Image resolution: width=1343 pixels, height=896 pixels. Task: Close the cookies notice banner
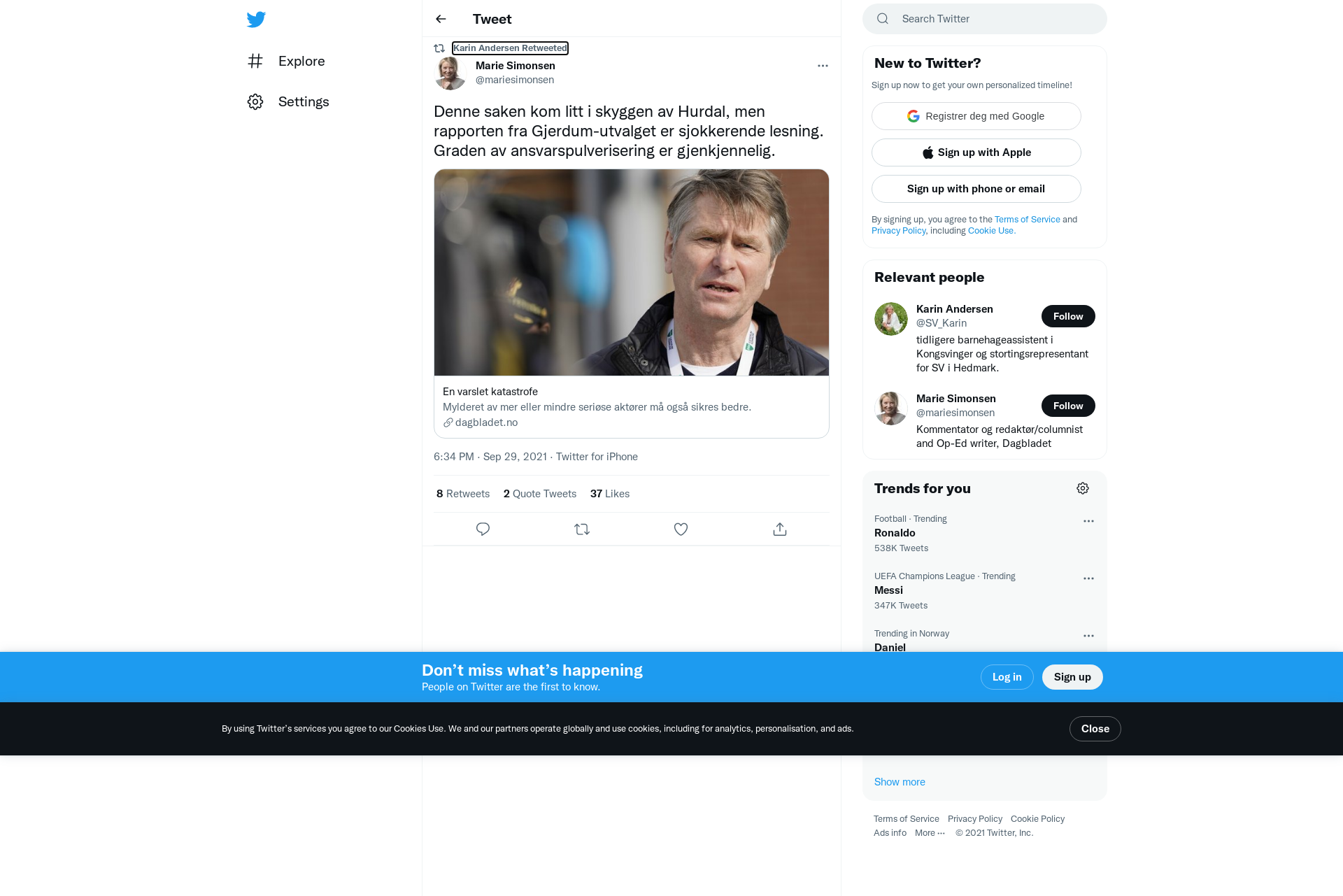(x=1095, y=729)
